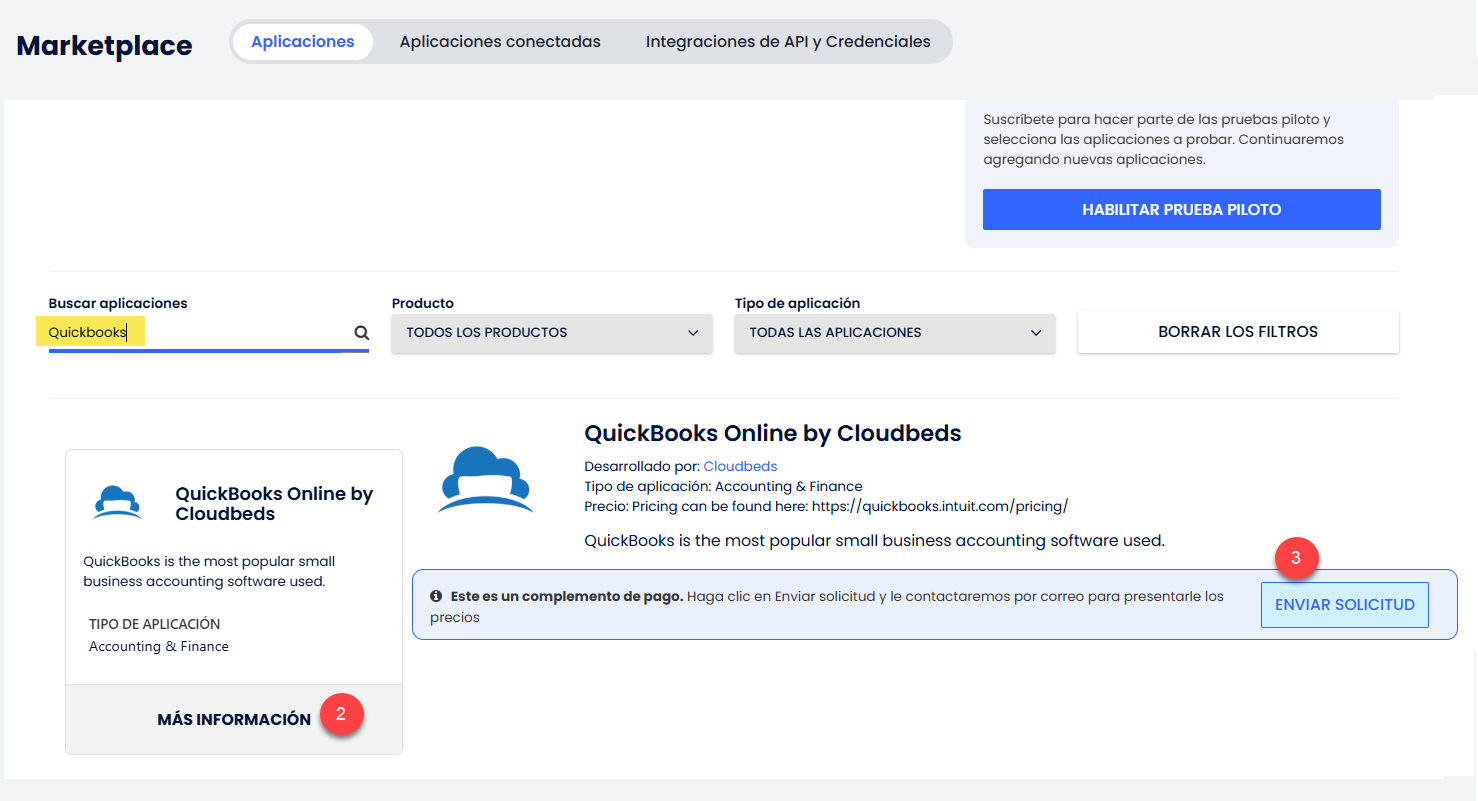
Task: Click MÁS INFORMACIÓN on QuickBooks card
Action: click(x=234, y=719)
